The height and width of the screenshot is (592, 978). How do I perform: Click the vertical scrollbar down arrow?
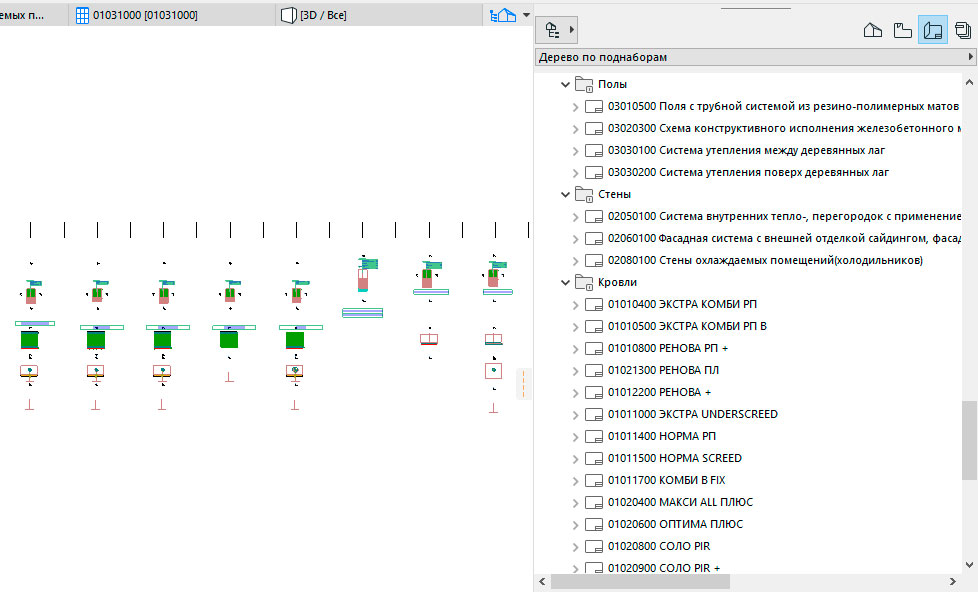tap(969, 565)
